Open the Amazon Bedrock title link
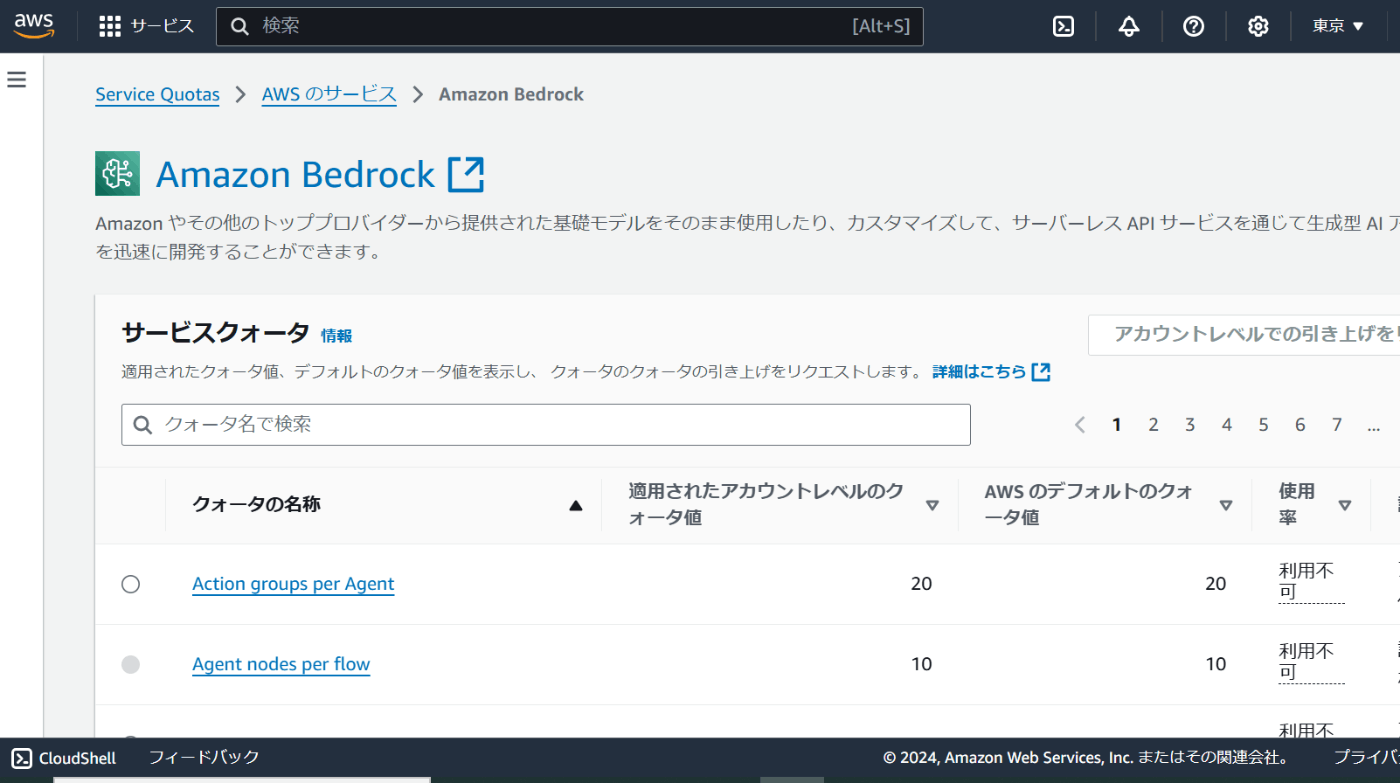 [x=295, y=174]
